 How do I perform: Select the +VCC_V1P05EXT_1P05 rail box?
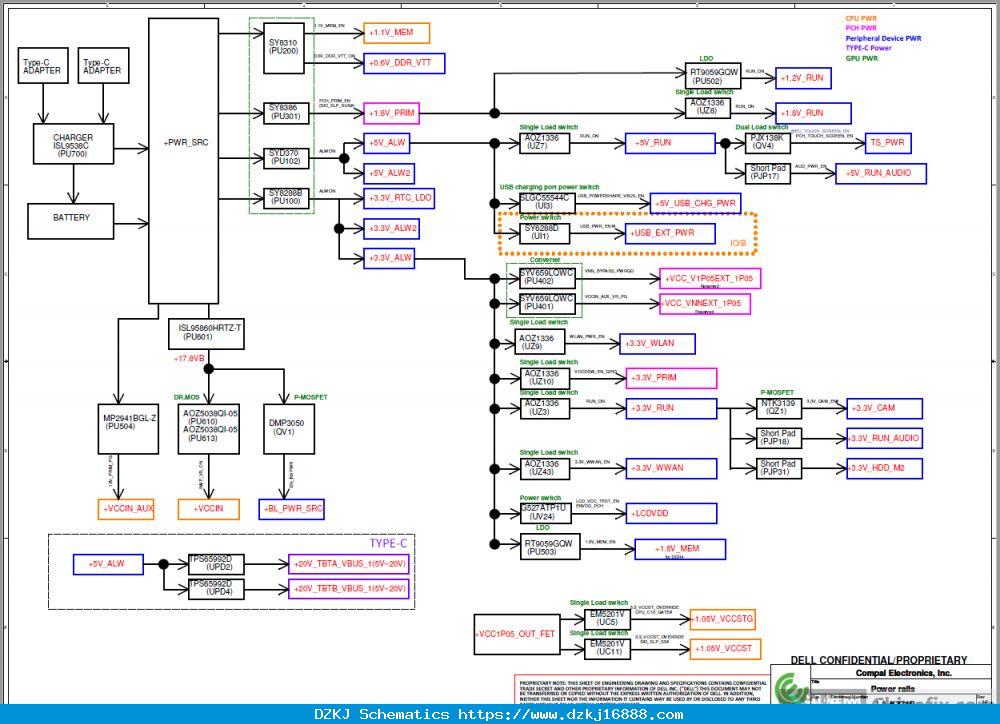click(x=710, y=278)
